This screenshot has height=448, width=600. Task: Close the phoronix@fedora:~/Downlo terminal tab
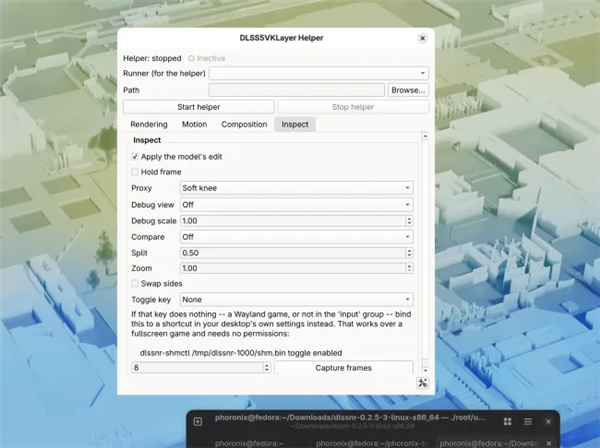pyautogui.click(x=549, y=444)
